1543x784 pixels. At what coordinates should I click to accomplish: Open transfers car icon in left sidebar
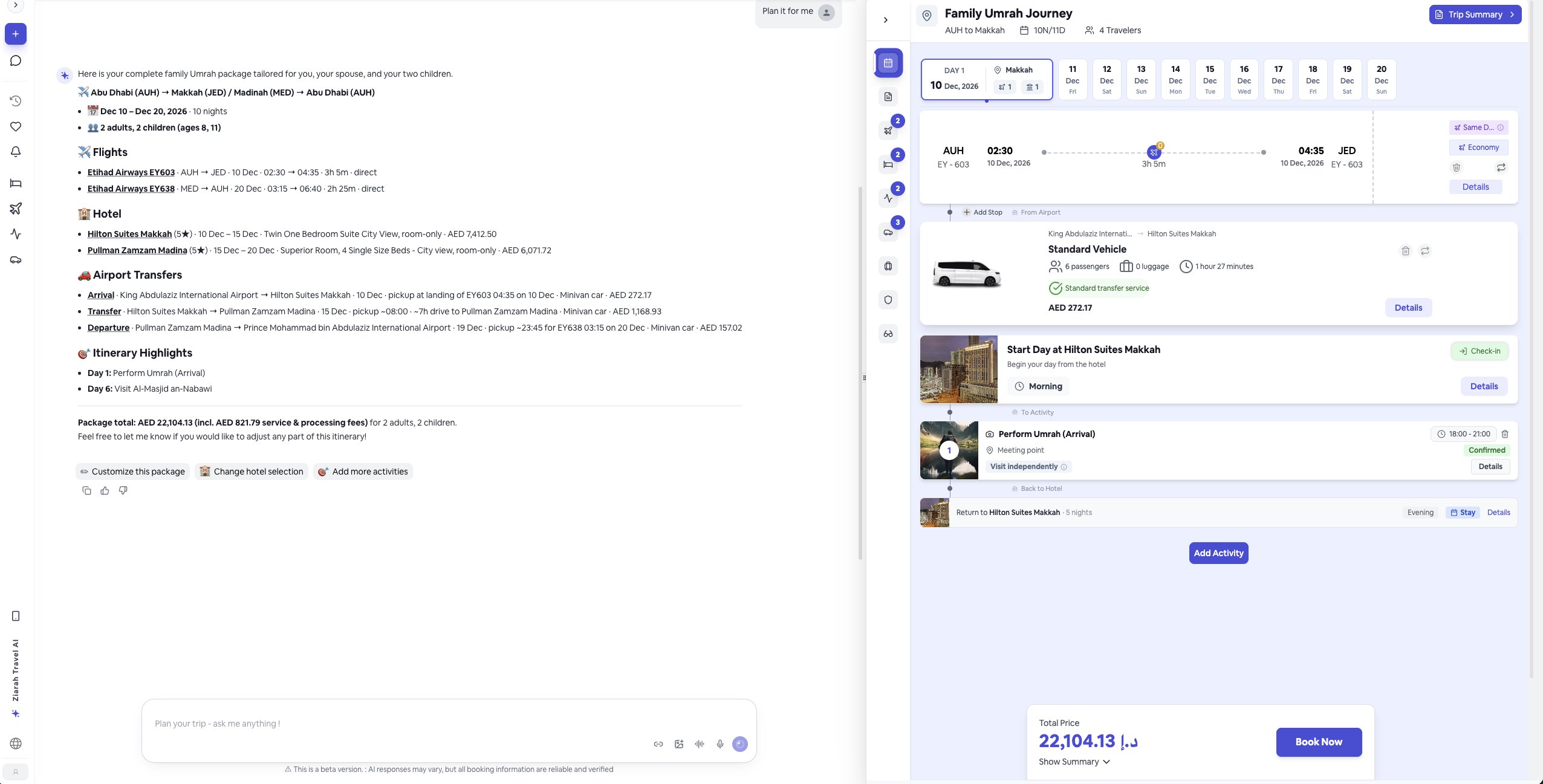[16, 260]
